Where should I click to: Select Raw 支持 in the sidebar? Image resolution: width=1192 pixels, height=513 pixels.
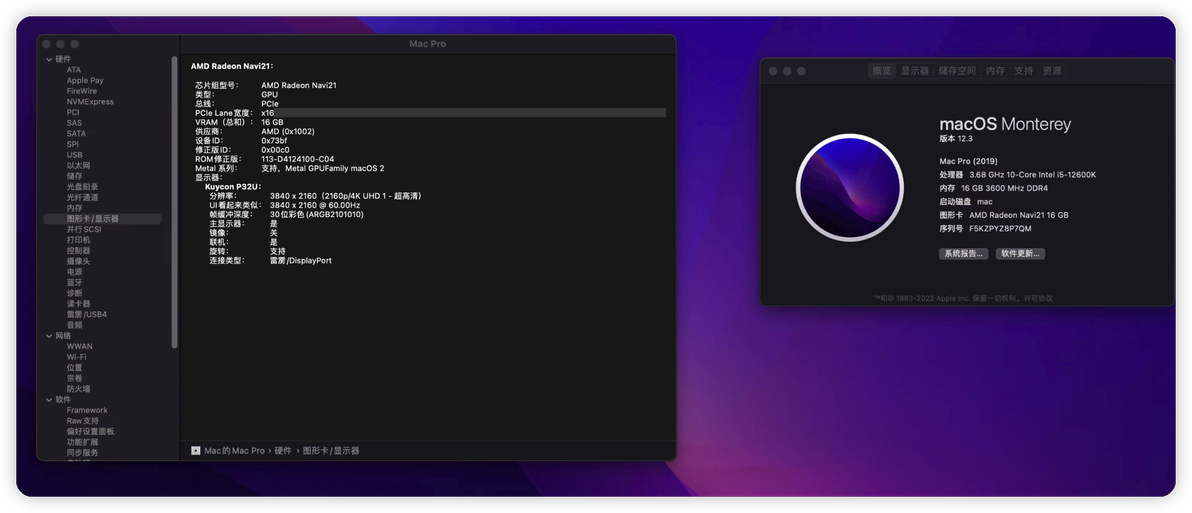(83, 421)
